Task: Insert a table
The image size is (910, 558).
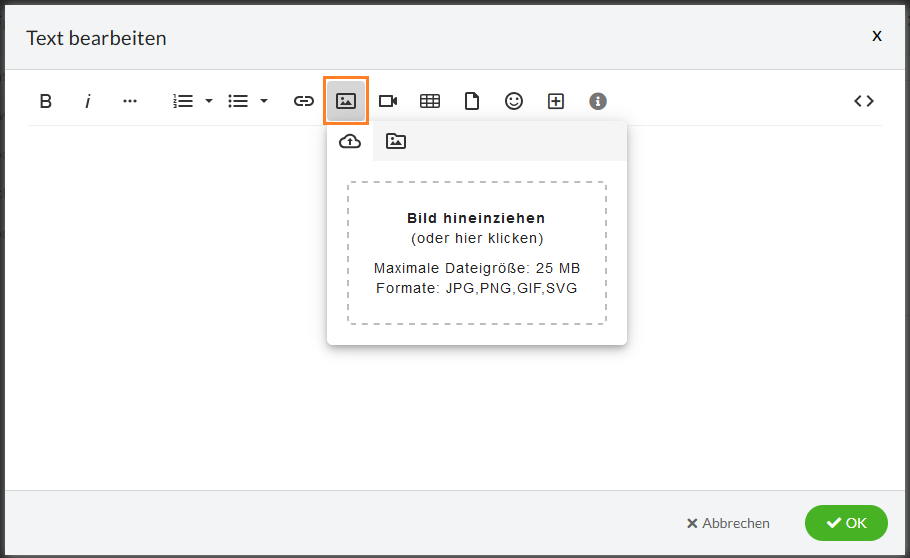Action: 430,101
